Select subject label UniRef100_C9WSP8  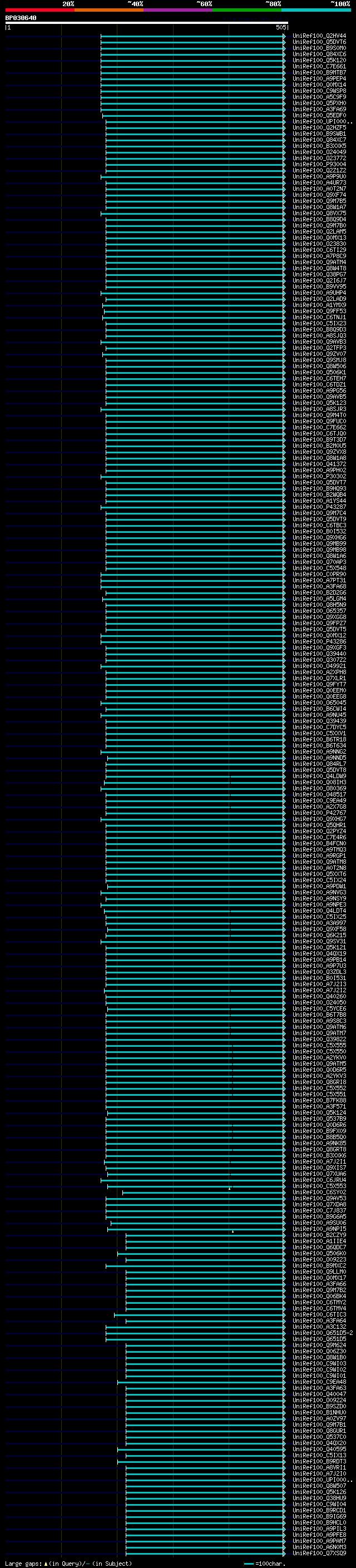tap(319, 91)
